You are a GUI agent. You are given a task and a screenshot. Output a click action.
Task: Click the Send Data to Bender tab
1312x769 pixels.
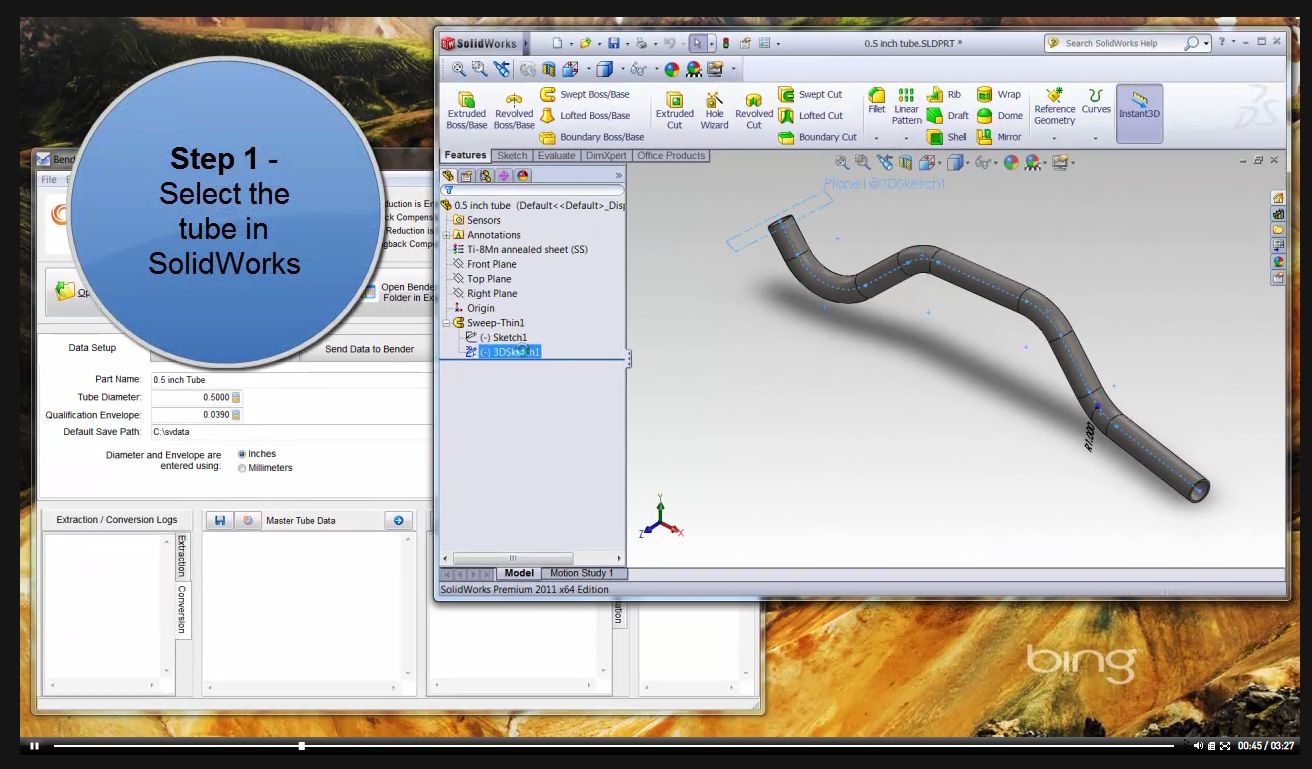pyautogui.click(x=370, y=349)
